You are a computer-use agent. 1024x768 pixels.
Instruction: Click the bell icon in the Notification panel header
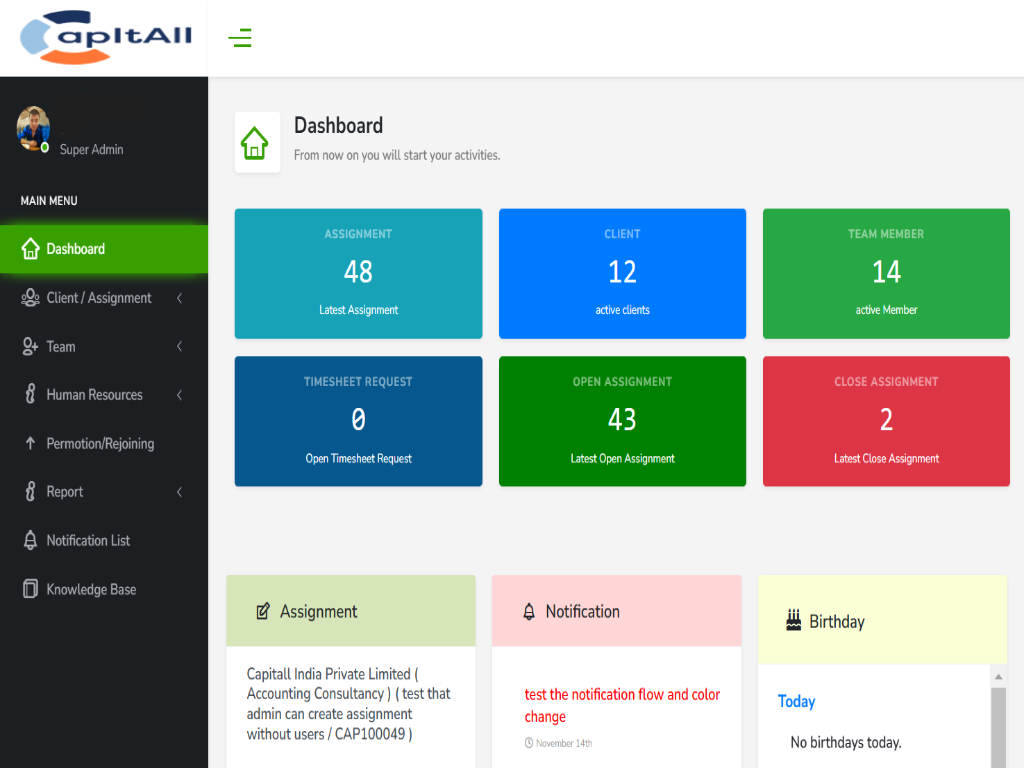[x=529, y=611]
